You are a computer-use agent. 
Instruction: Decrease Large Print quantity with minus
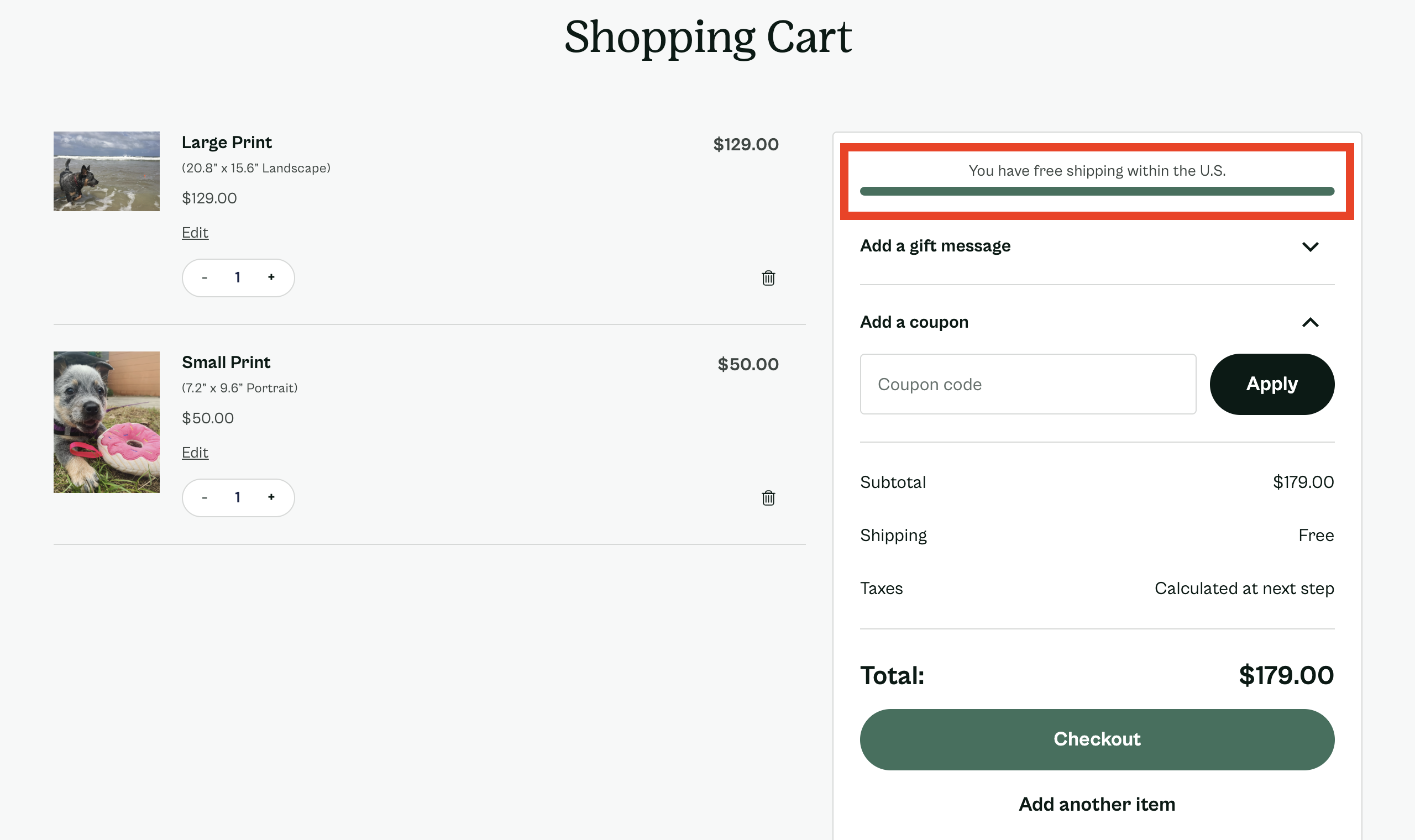coord(205,278)
